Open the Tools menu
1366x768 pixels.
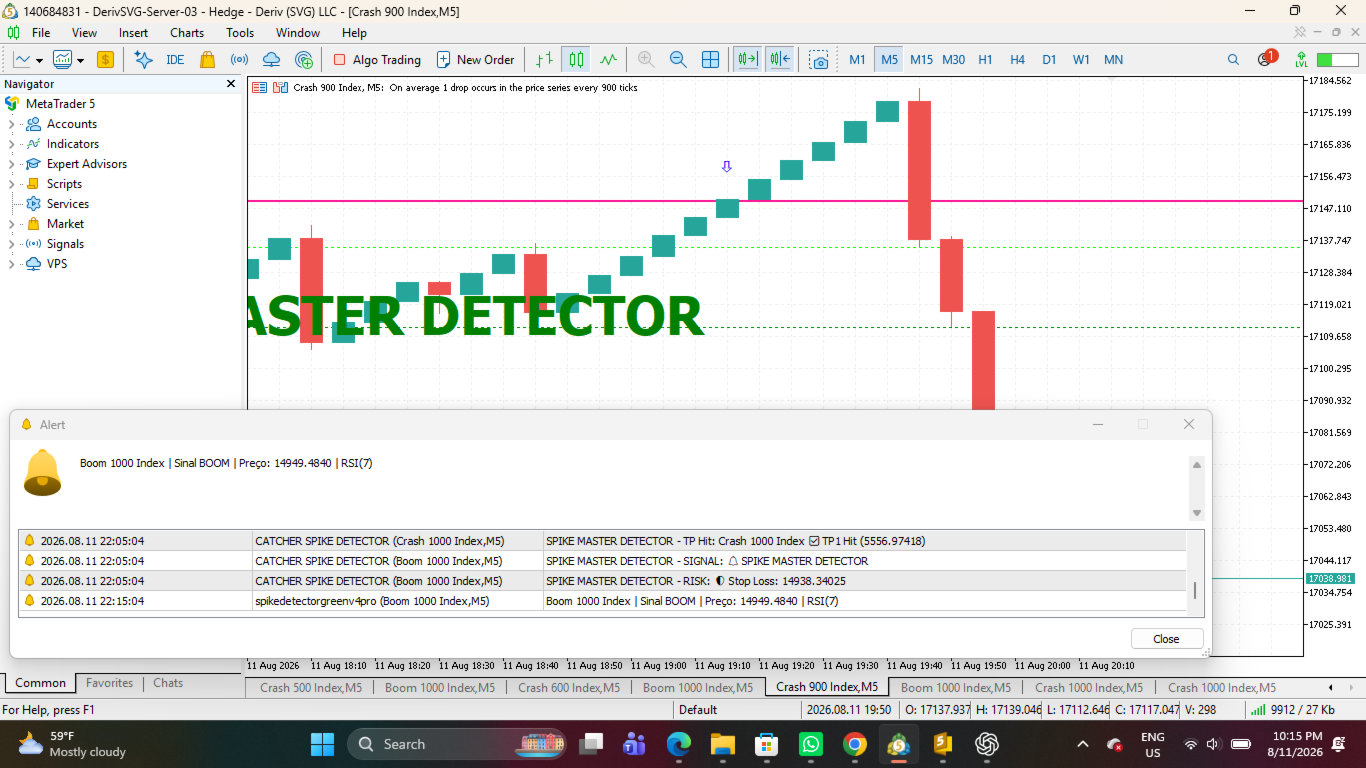point(240,33)
